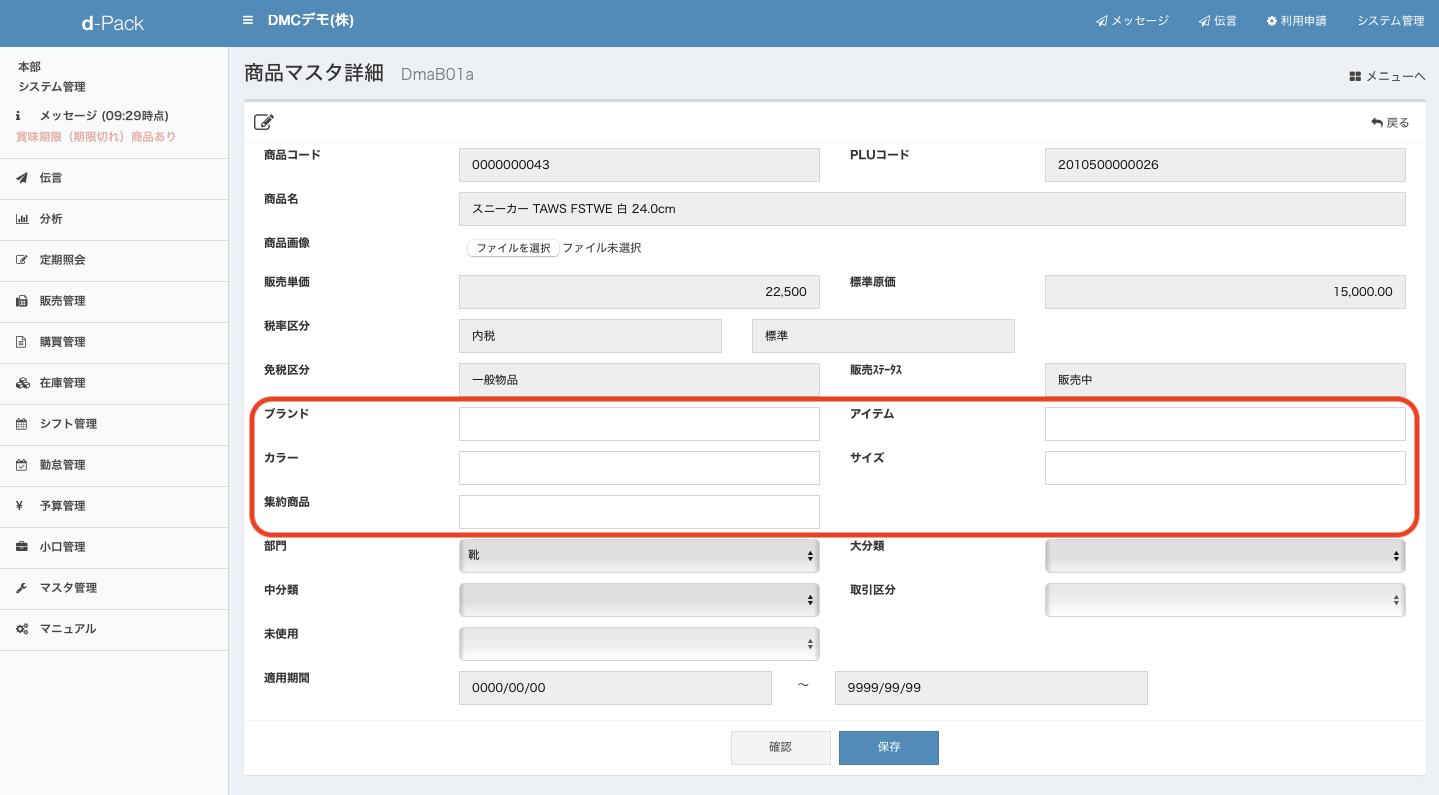This screenshot has width=1439, height=795.
Task: Open 分析 chart item in sidebar
Action: coord(51,219)
